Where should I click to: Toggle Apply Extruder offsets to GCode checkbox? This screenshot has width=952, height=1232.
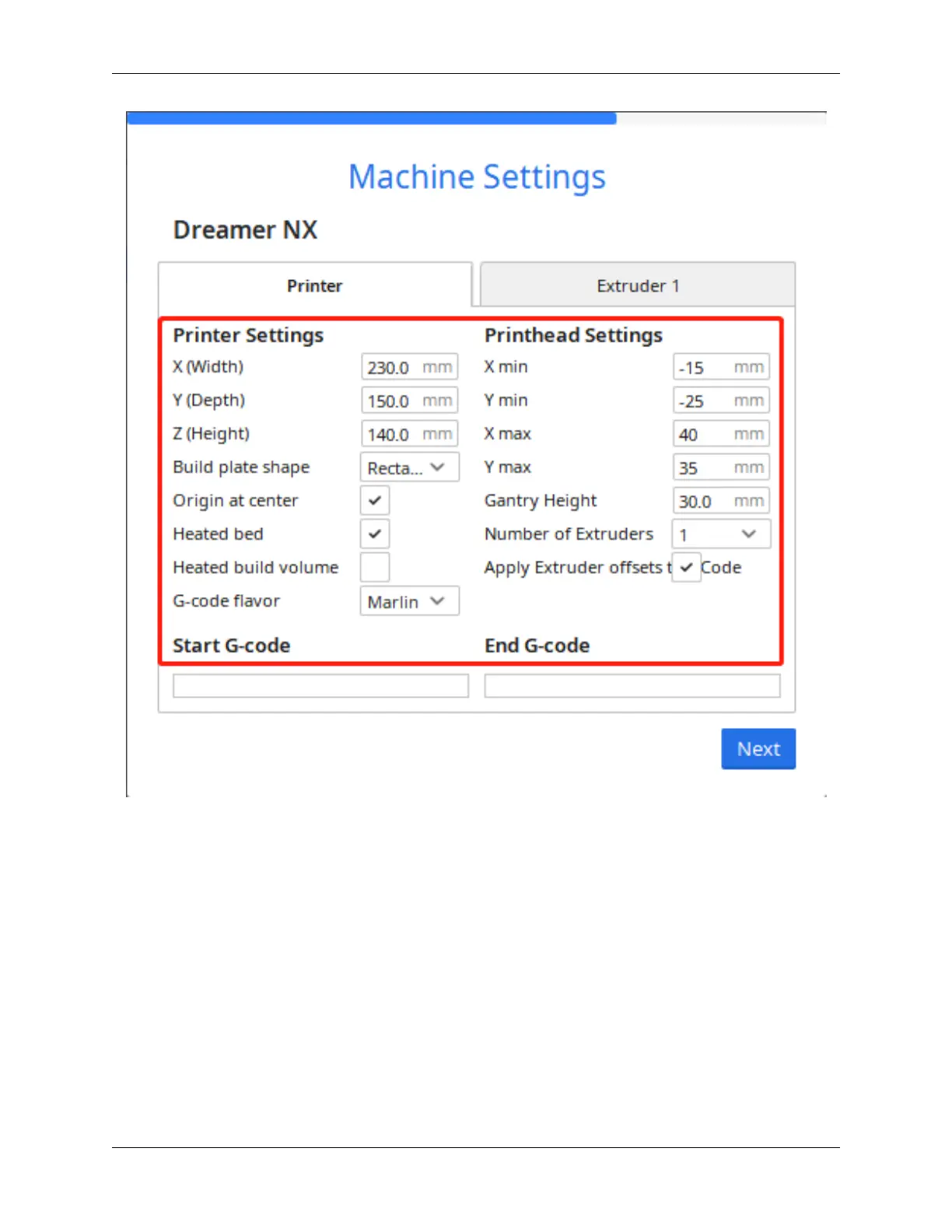686,567
